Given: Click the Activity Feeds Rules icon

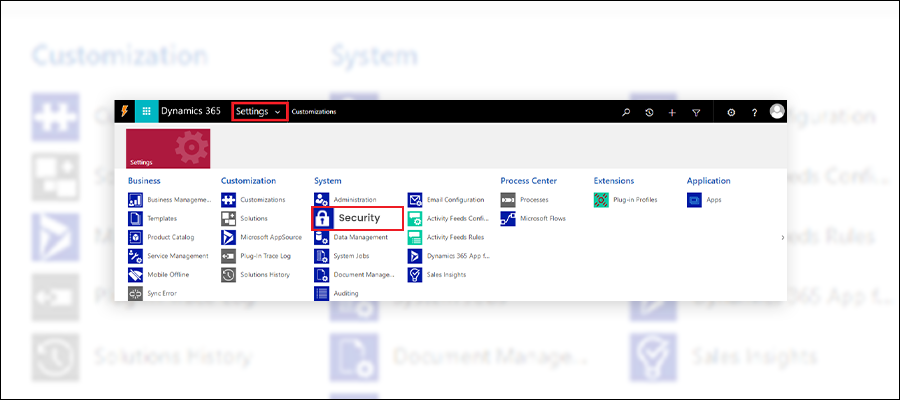Looking at the screenshot, I should [x=414, y=238].
